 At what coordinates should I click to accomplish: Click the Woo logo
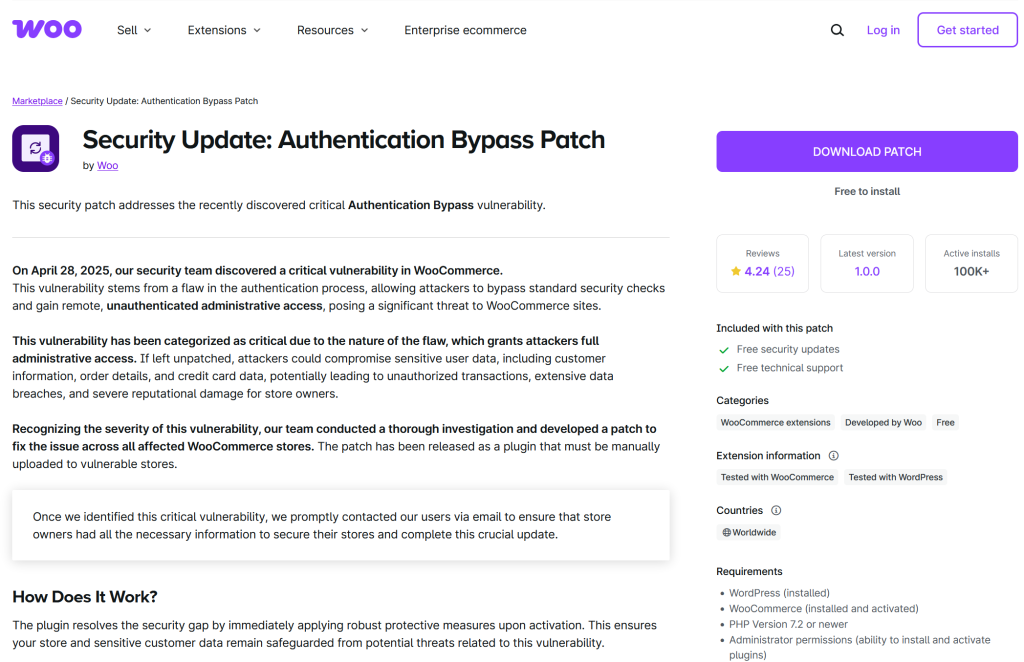46,29
